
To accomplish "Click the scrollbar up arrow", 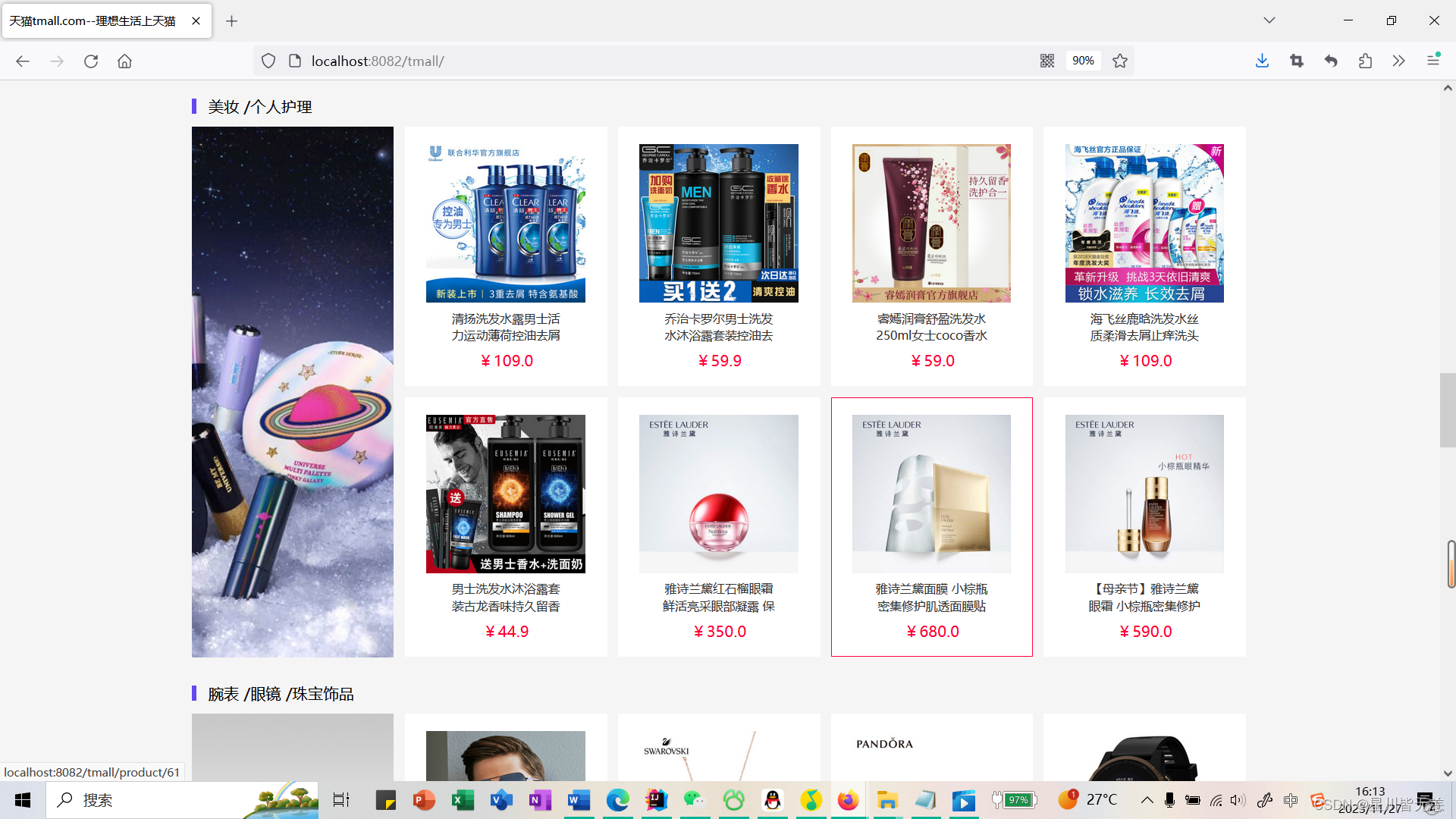I will click(1448, 88).
